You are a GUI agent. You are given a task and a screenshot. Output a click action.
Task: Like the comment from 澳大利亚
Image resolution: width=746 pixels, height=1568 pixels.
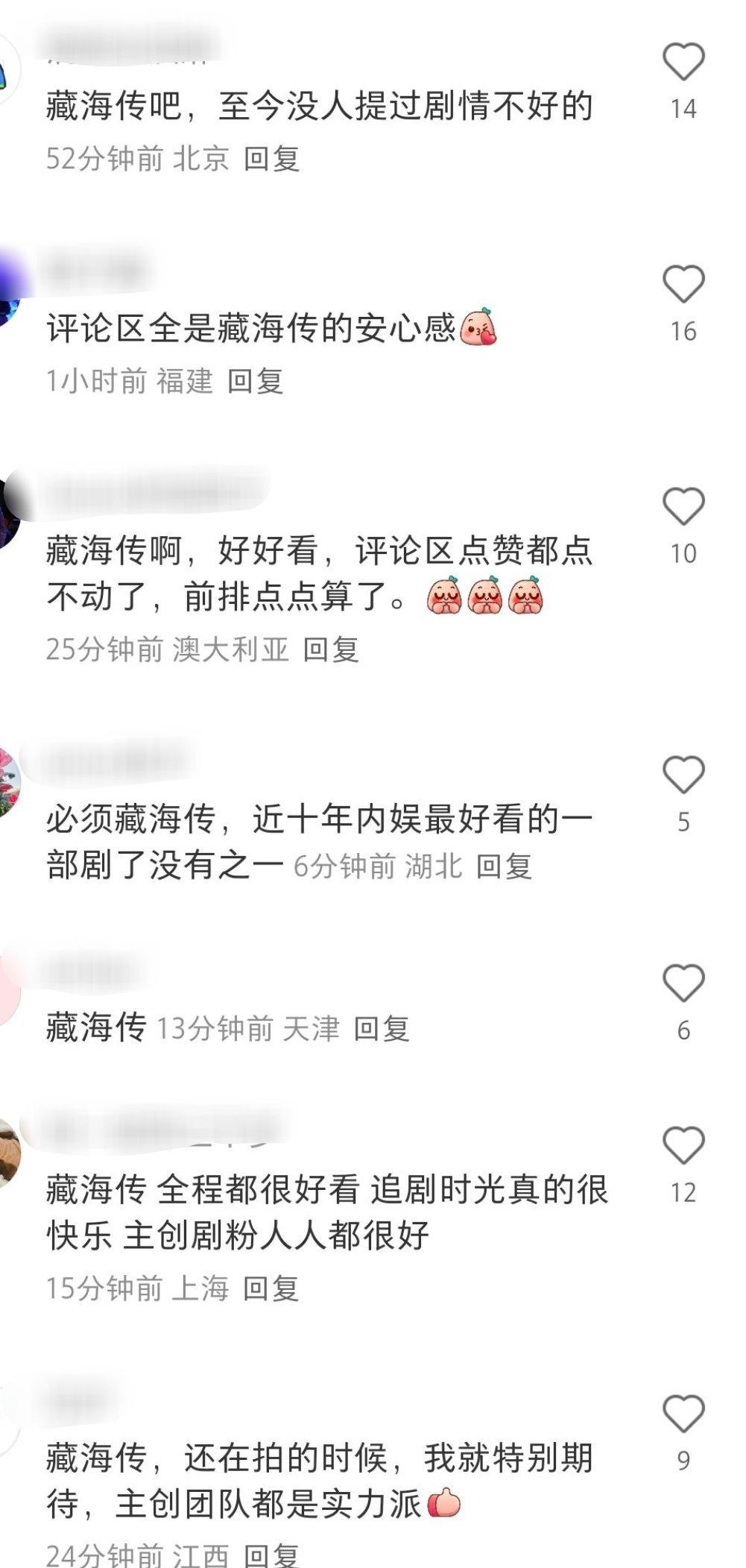point(683,507)
